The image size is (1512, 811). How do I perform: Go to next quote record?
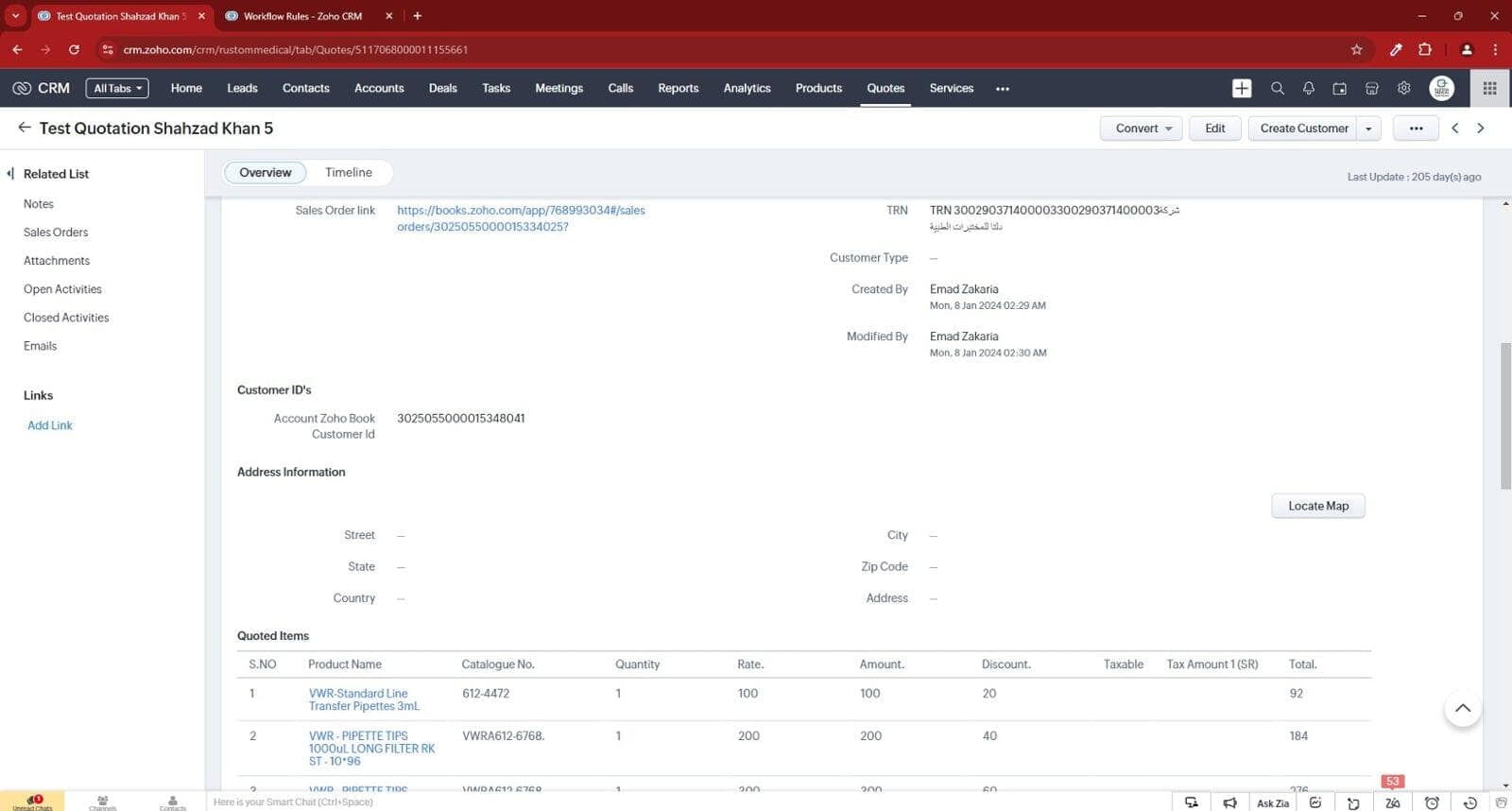1481,128
